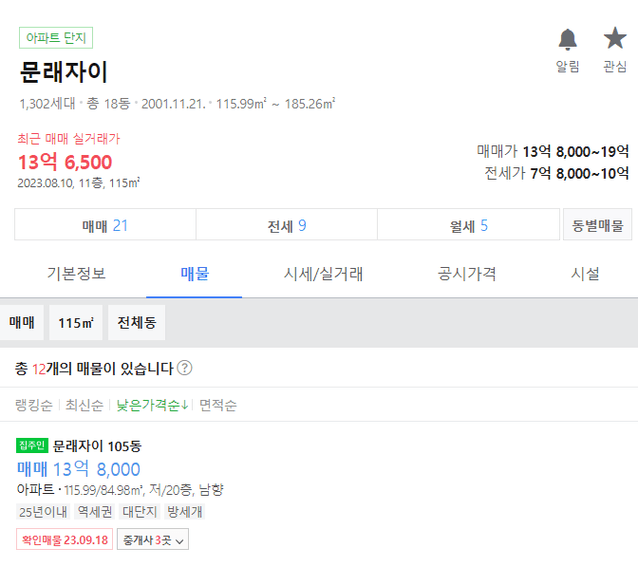Expand the 중개사 3곳 dropdown
The width and height of the screenshot is (638, 571).
point(153,540)
